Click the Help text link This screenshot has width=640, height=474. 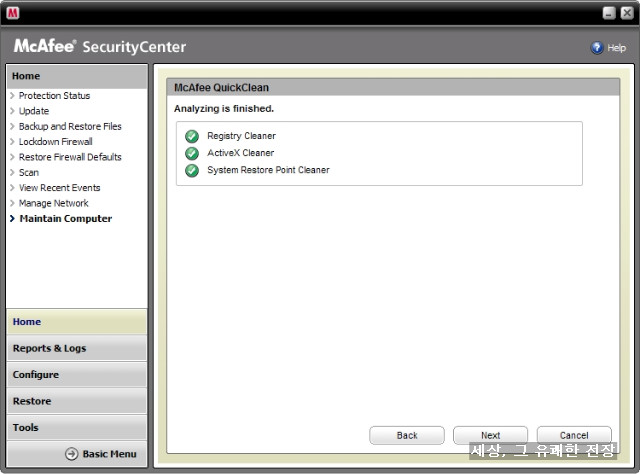616,48
